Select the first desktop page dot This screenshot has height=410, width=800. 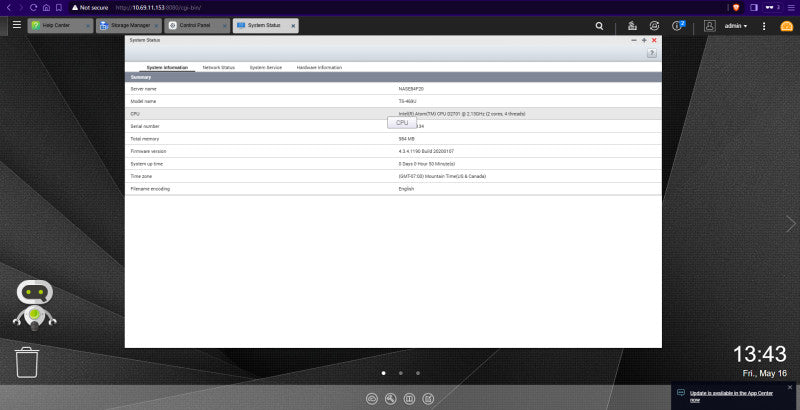(384, 373)
